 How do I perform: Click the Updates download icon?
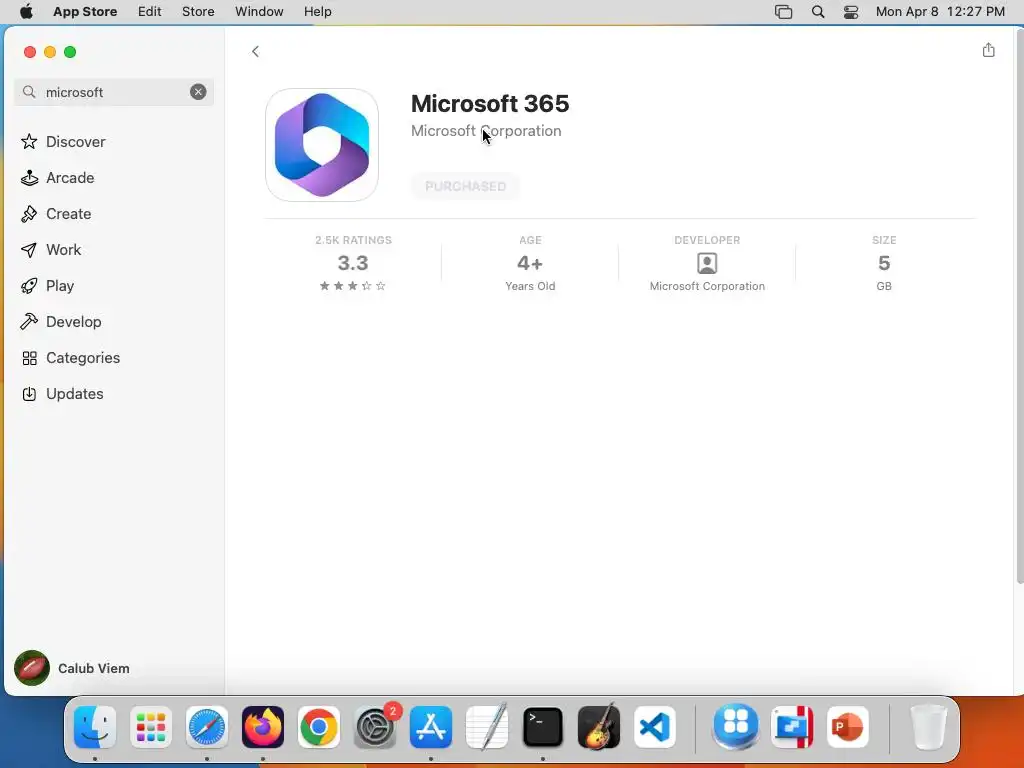[x=29, y=394]
